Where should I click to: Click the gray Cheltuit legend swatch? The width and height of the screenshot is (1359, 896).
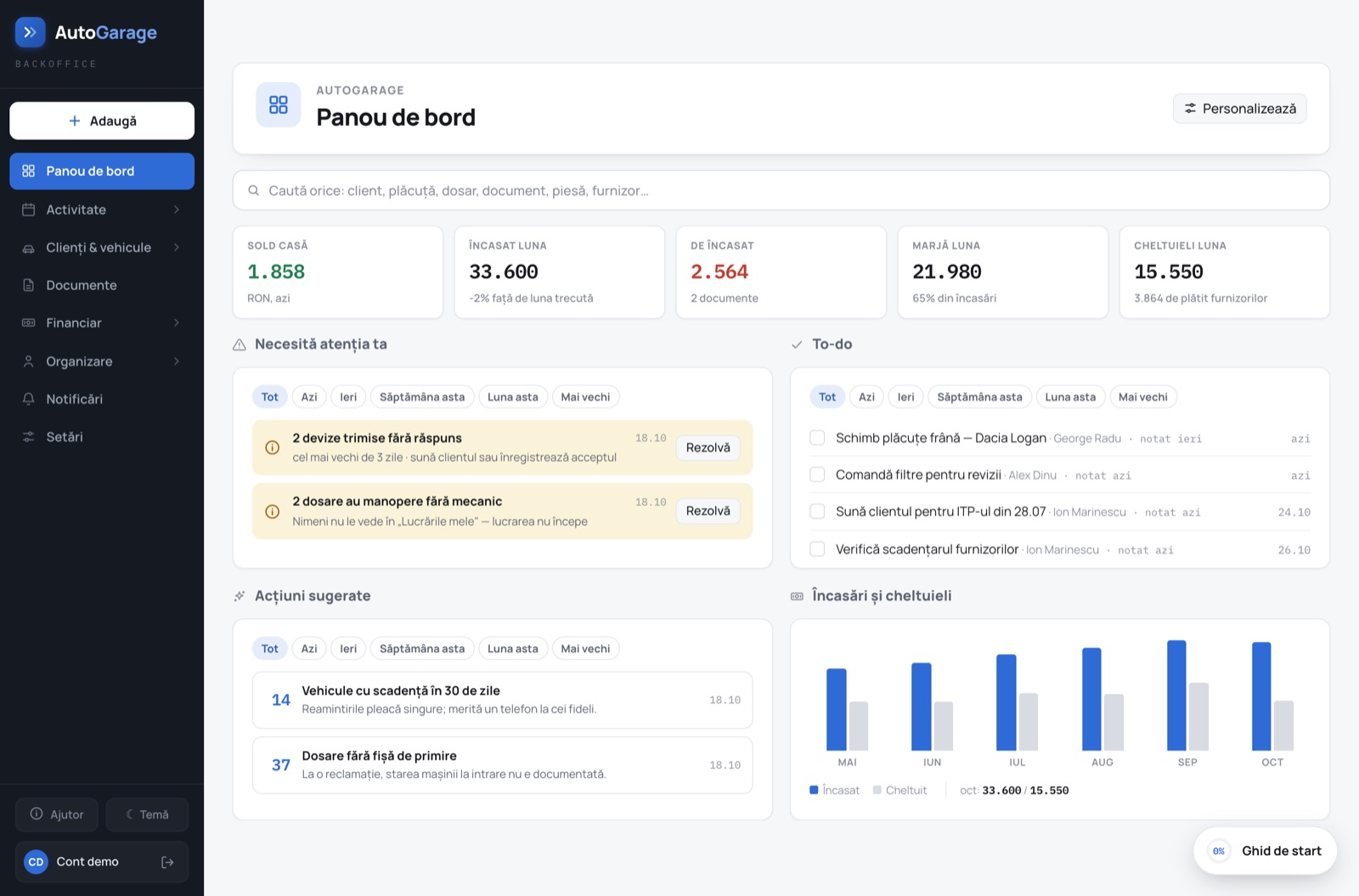point(877,790)
